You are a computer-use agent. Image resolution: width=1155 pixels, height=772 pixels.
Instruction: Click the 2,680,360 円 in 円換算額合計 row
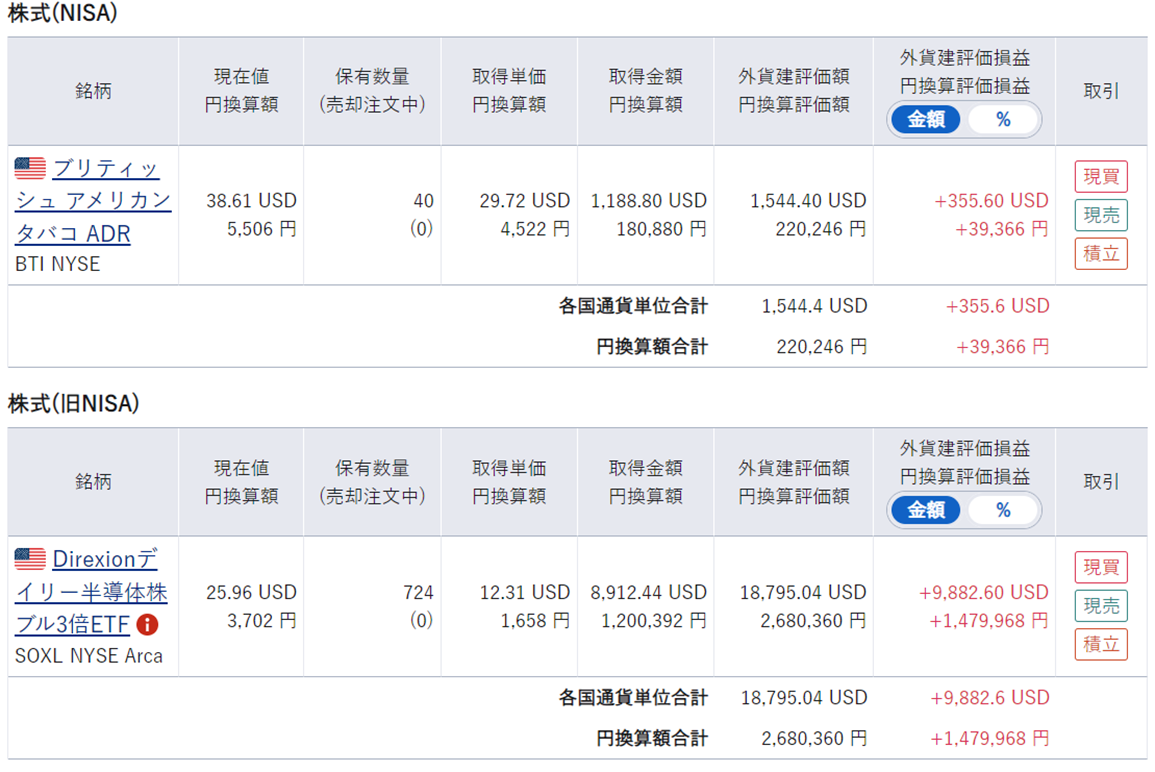(813, 738)
